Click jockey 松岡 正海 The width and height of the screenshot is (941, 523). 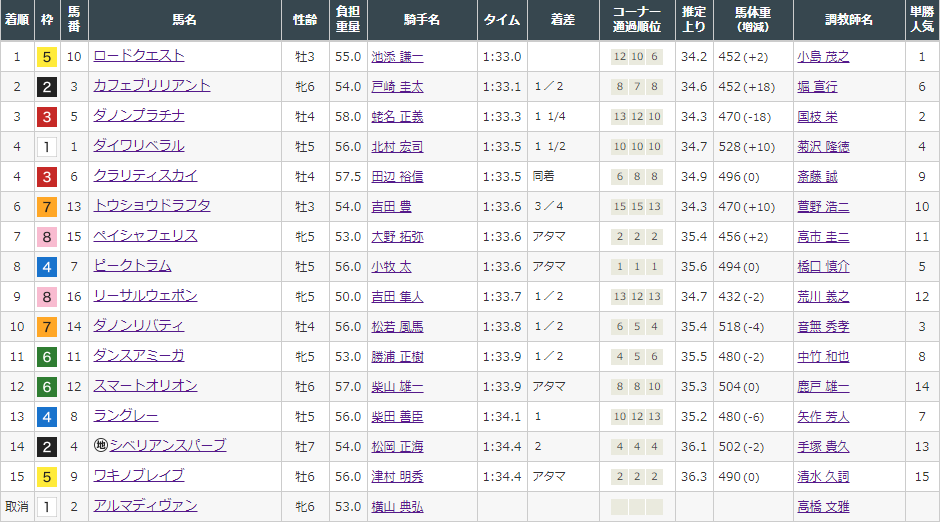397,447
